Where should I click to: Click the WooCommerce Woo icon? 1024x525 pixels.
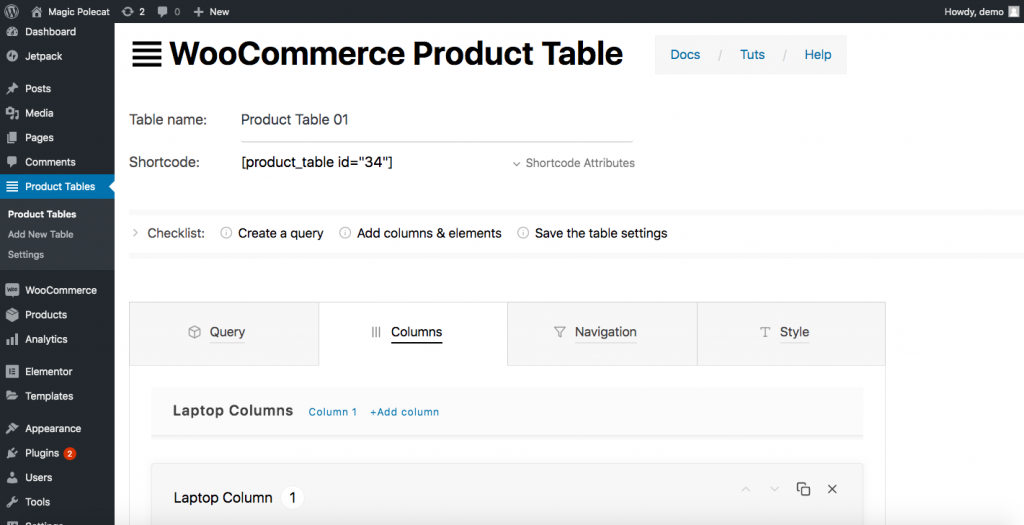12,290
